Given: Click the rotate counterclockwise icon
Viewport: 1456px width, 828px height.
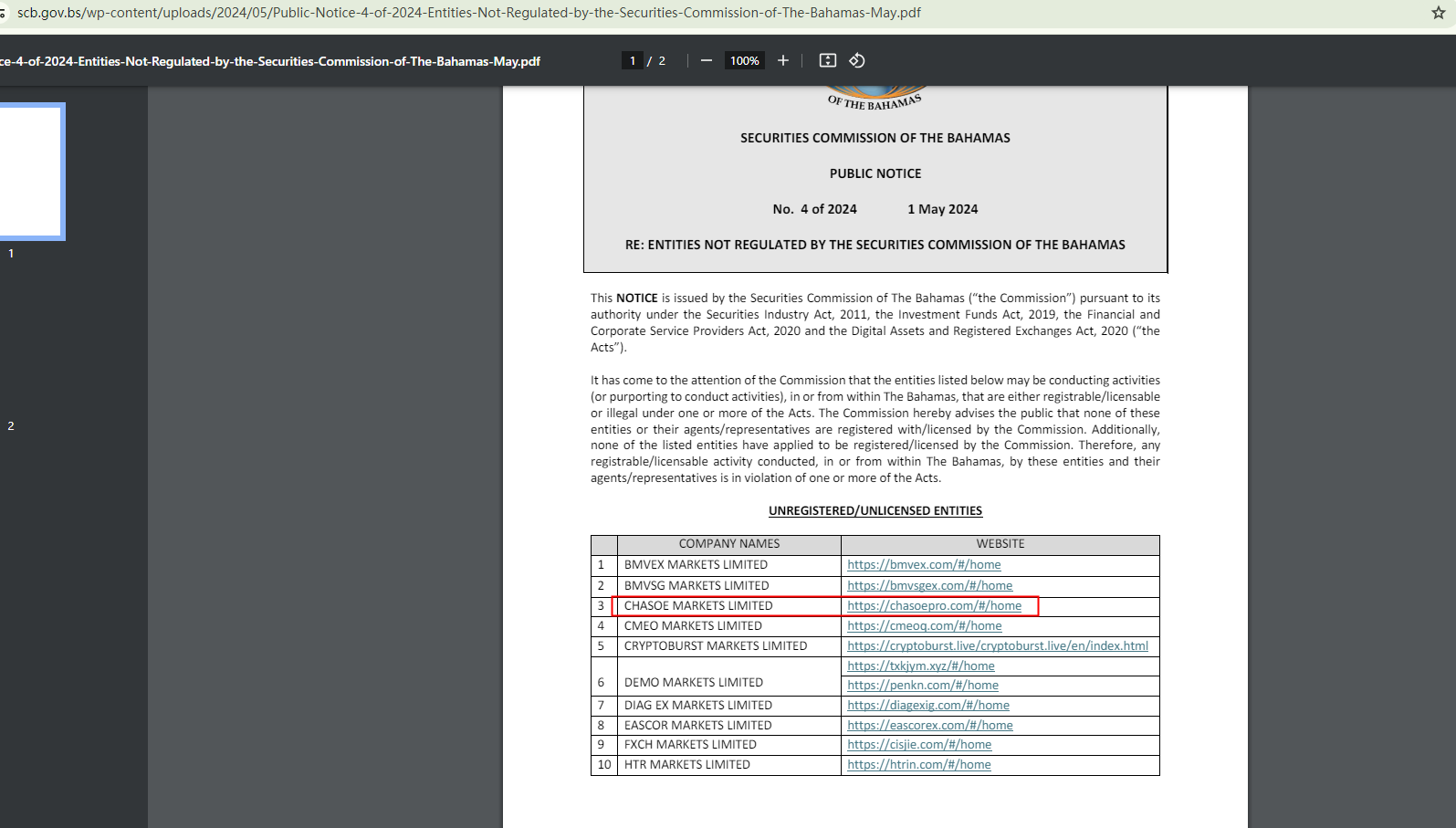Looking at the screenshot, I should coord(856,60).
